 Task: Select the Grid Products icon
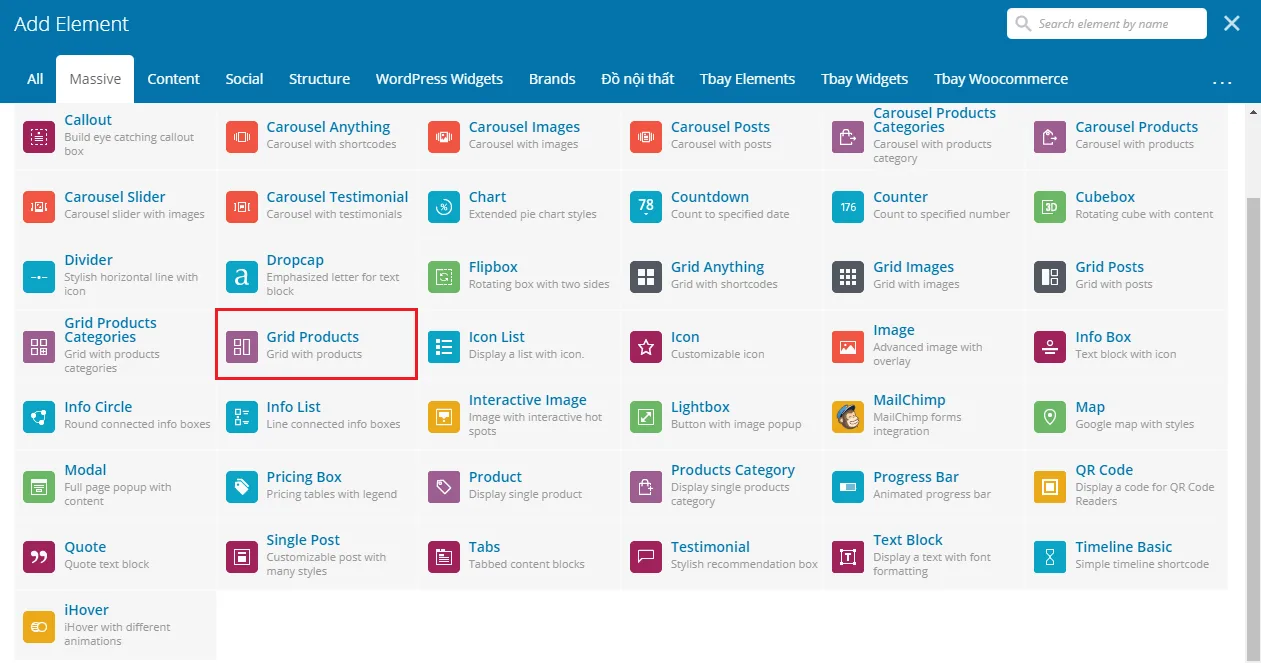(x=241, y=346)
